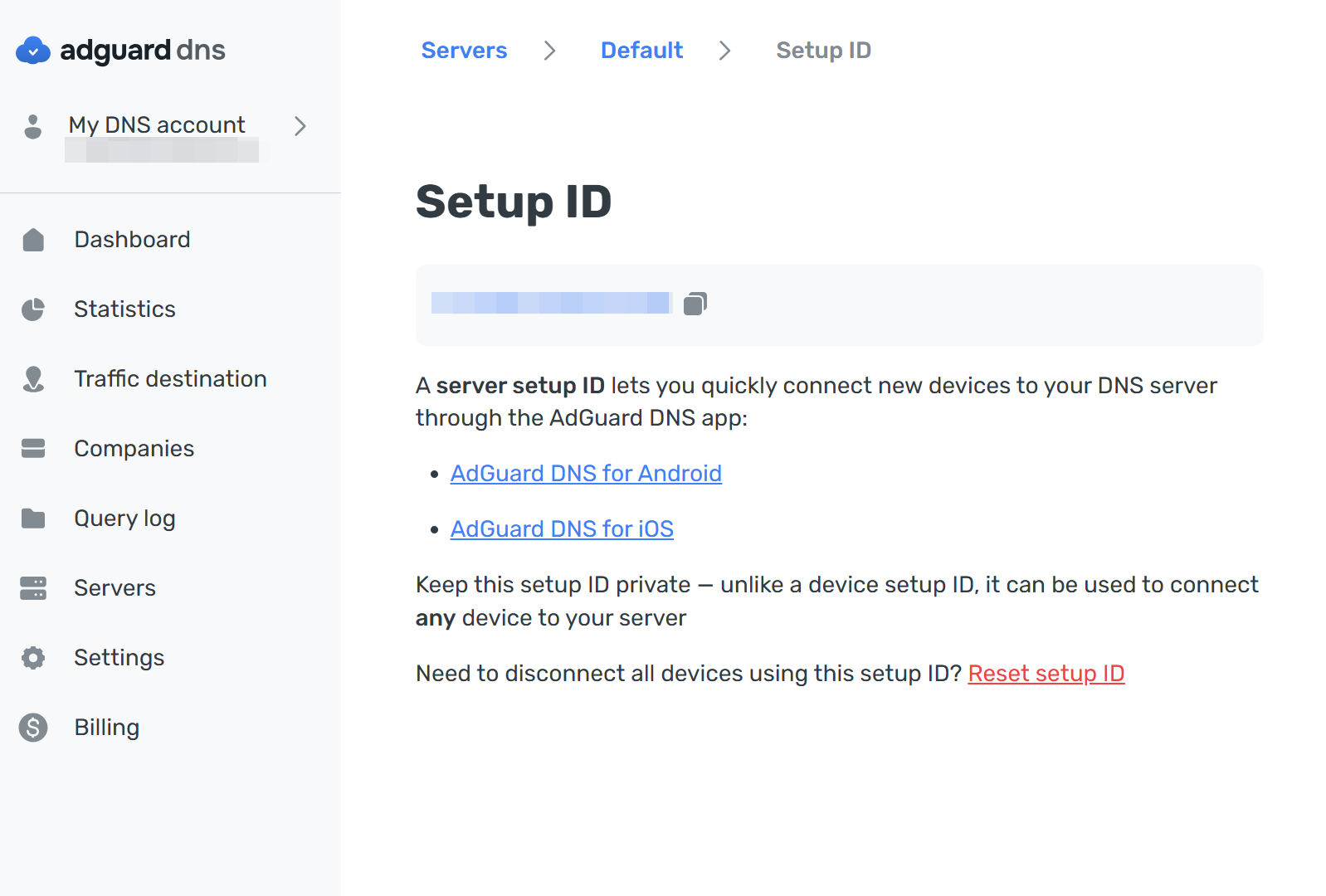Open AdGuard DNS for iOS link
Image resolution: width=1326 pixels, height=896 pixels.
tap(562, 529)
